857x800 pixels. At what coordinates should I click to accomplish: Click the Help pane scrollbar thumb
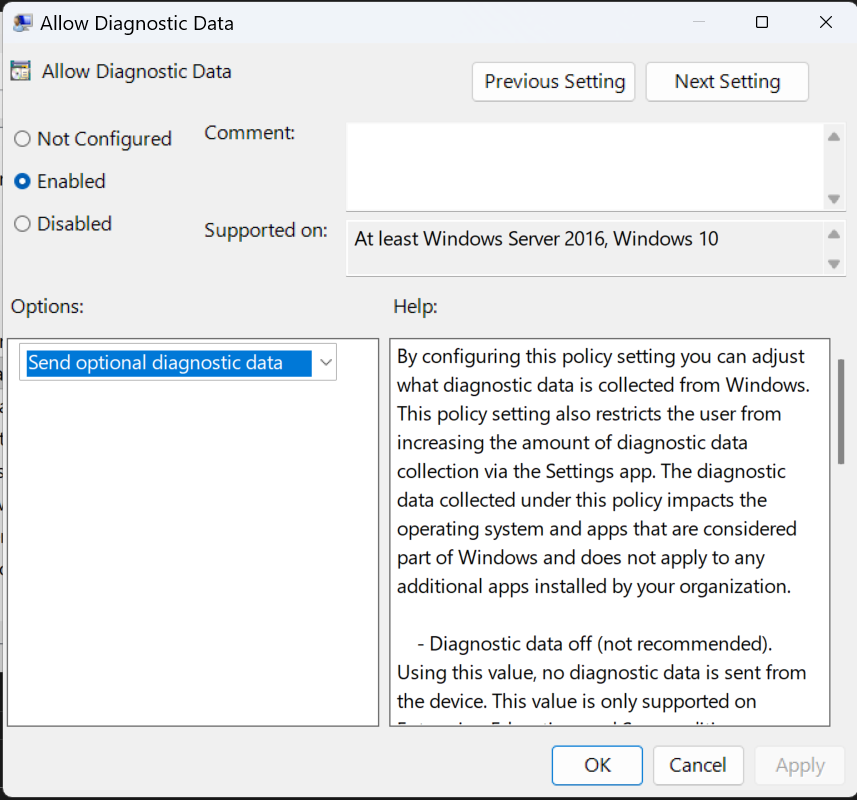tap(841, 412)
